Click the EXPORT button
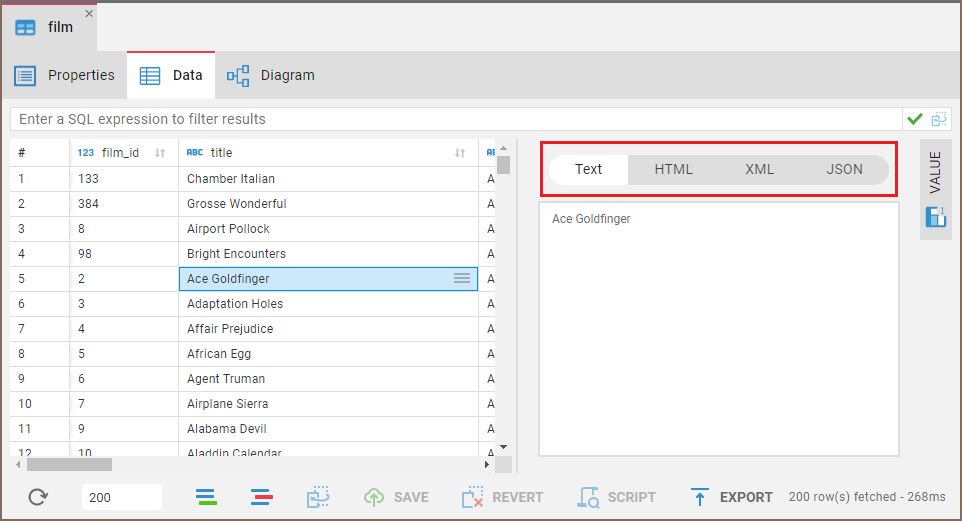This screenshot has width=962, height=521. tap(731, 497)
